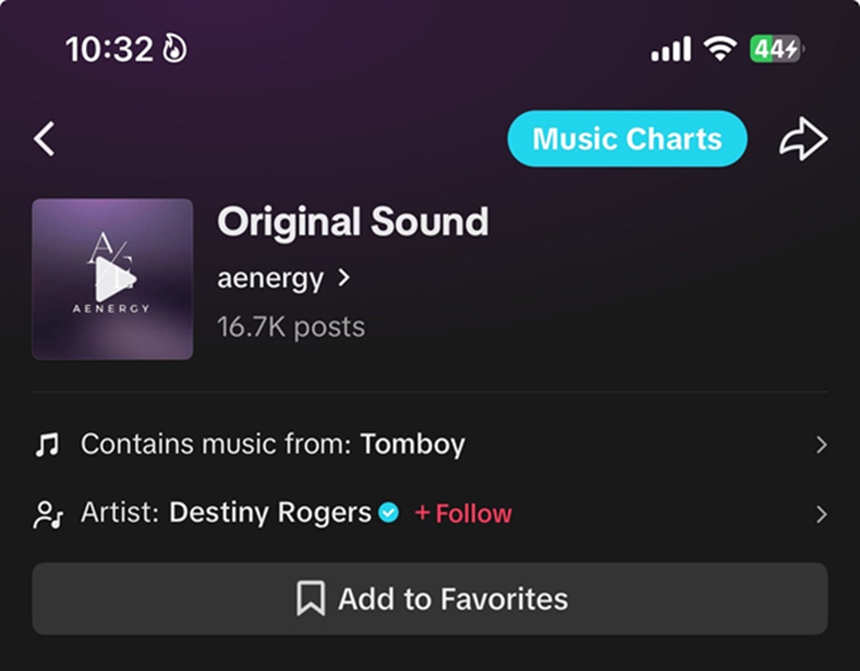This screenshot has width=860, height=671.
Task: Open the aenergy creator name
Action: 270,278
